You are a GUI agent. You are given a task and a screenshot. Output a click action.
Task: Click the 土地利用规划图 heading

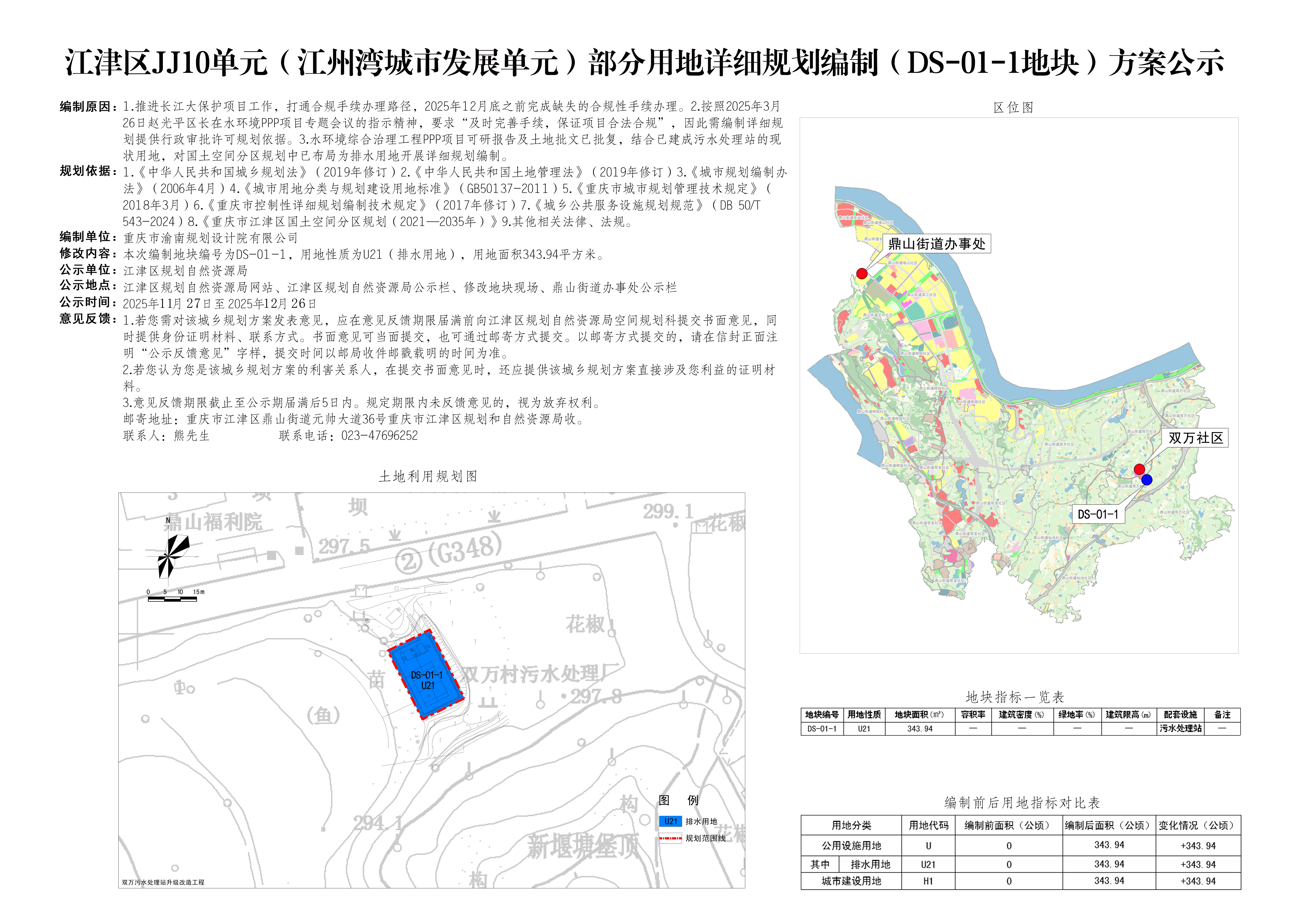point(428,476)
